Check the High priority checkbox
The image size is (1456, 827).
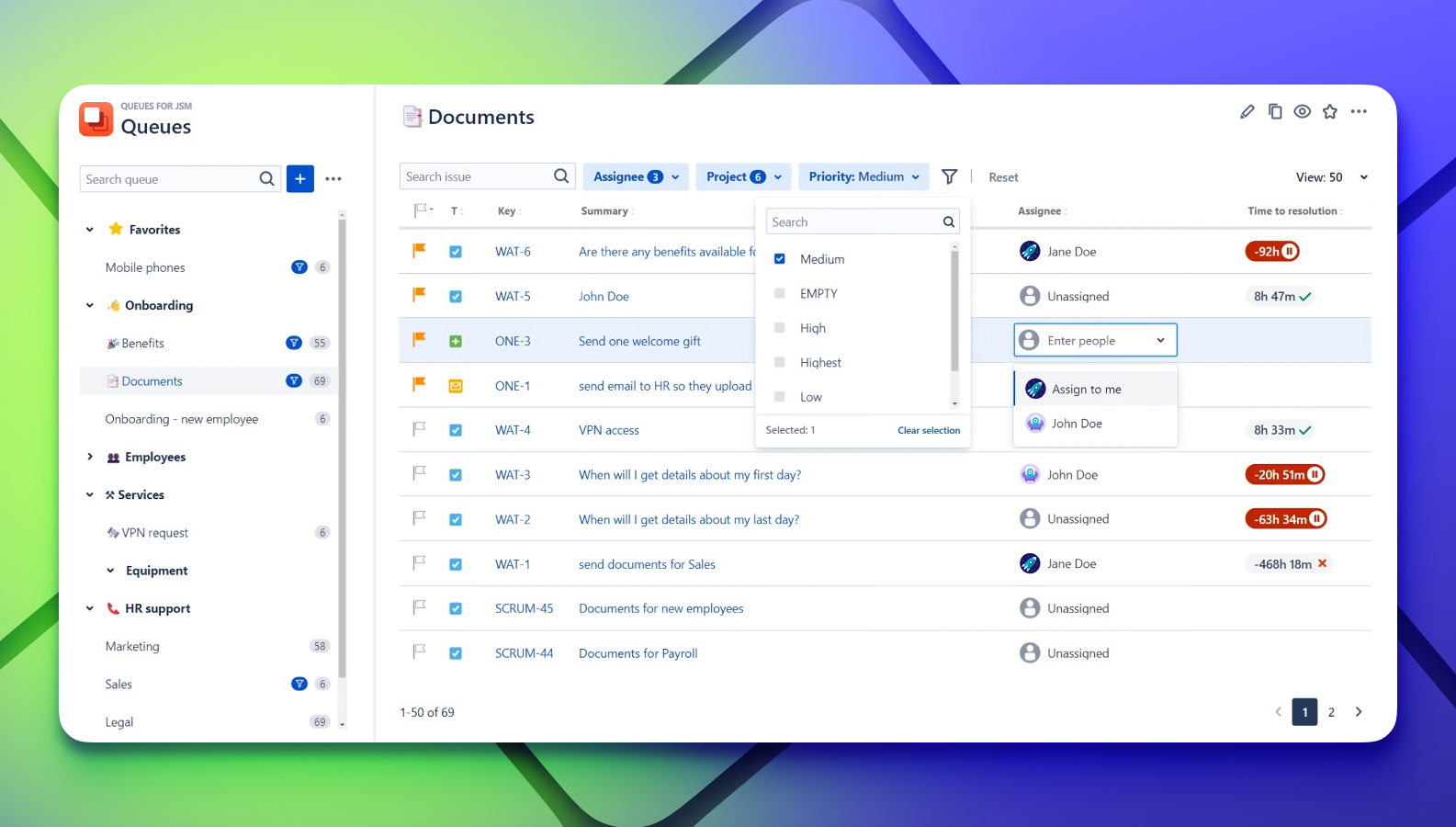pos(780,328)
